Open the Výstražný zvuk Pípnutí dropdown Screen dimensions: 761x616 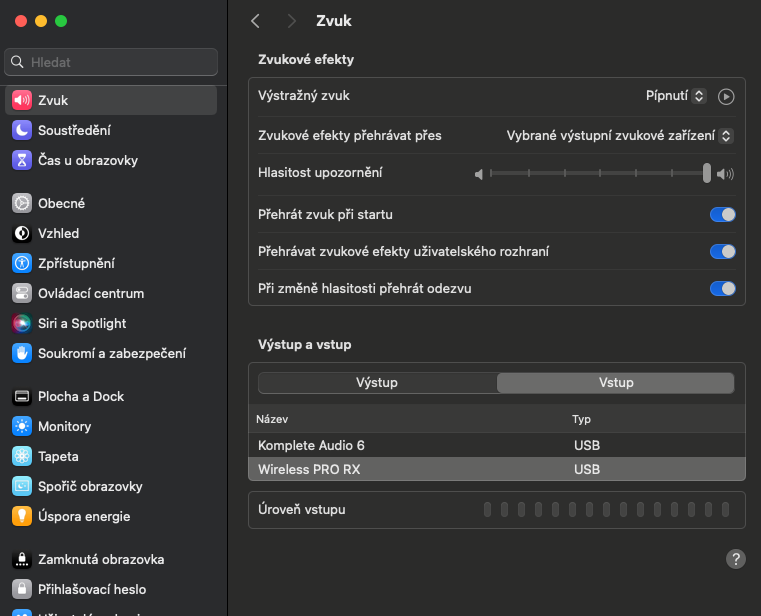click(677, 96)
